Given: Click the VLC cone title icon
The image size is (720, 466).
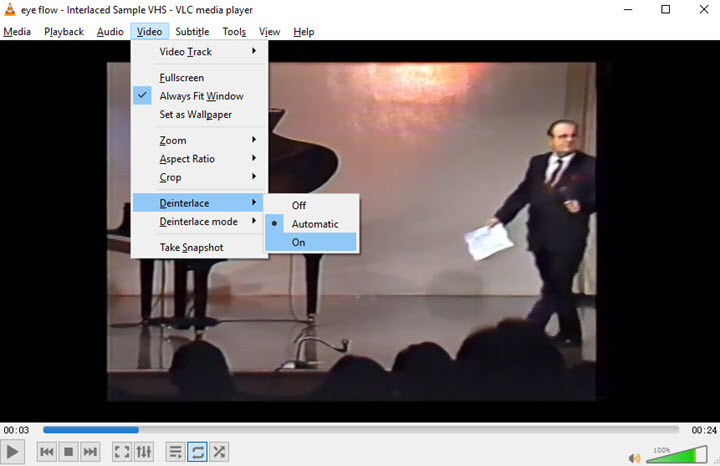Looking at the screenshot, I should click(10, 9).
